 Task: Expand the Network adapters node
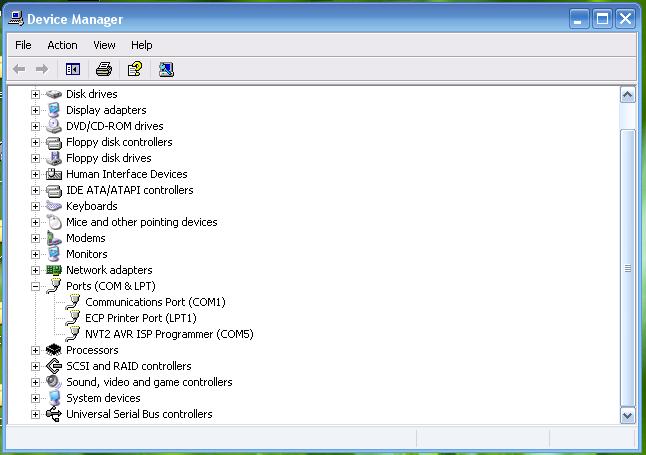point(35,270)
